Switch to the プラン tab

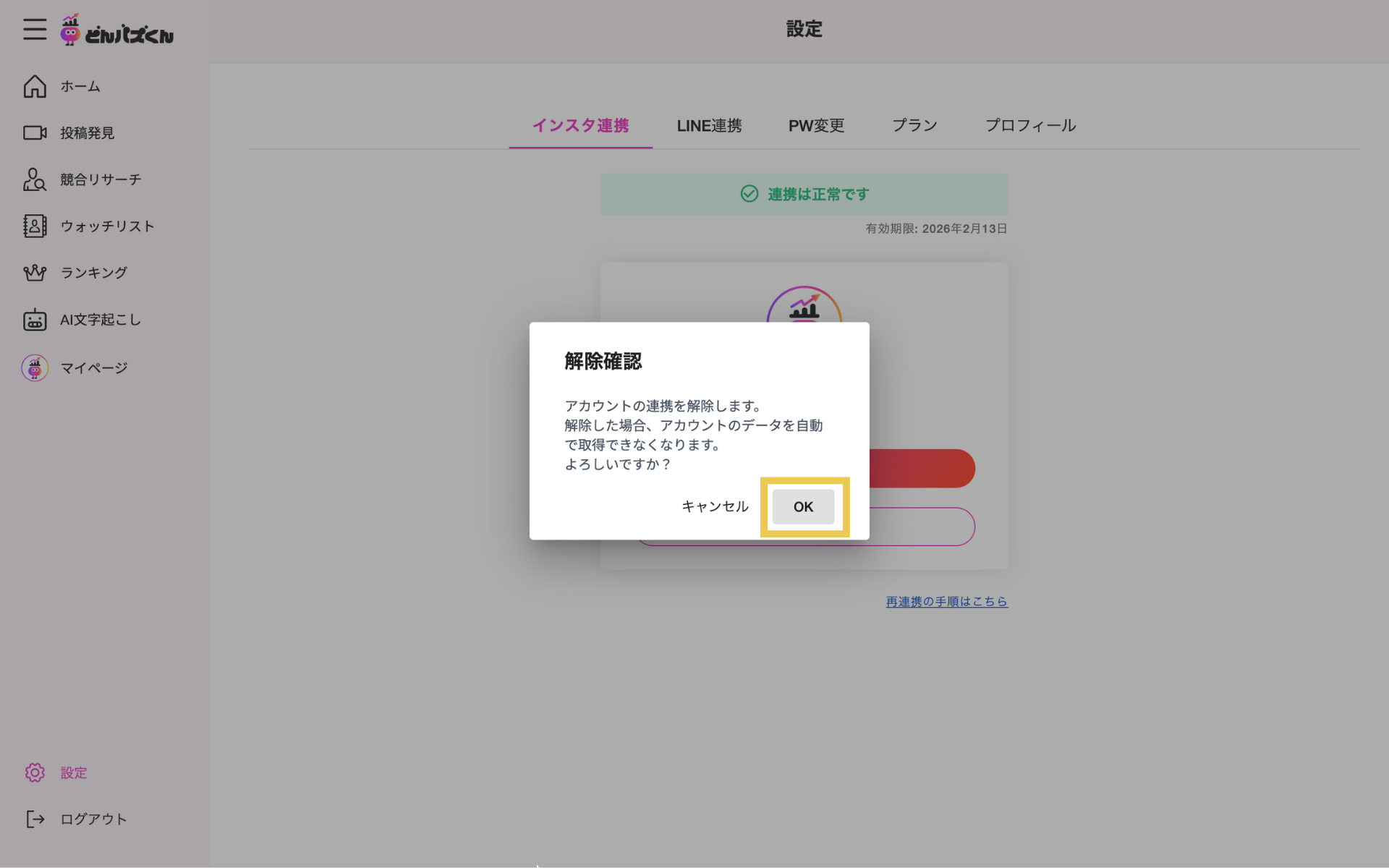[914, 126]
